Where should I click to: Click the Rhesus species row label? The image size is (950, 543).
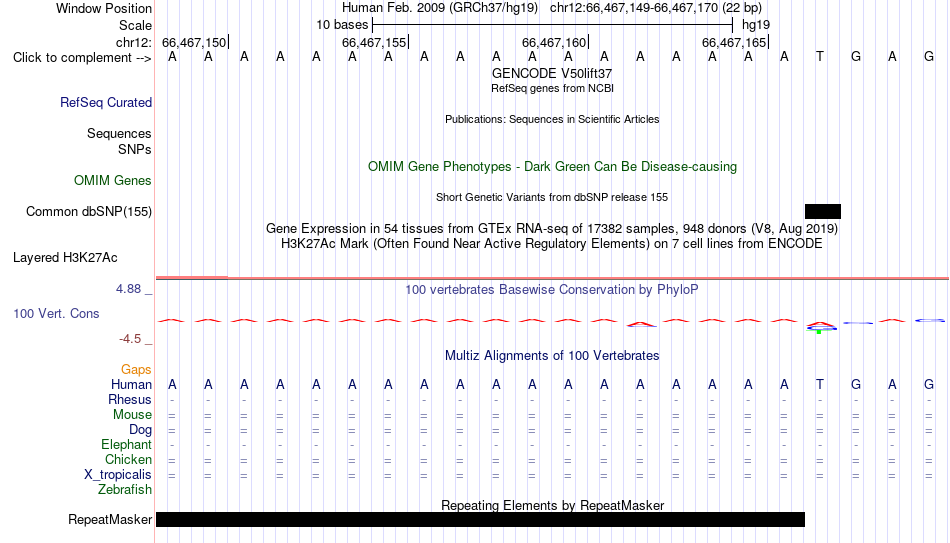coord(130,399)
